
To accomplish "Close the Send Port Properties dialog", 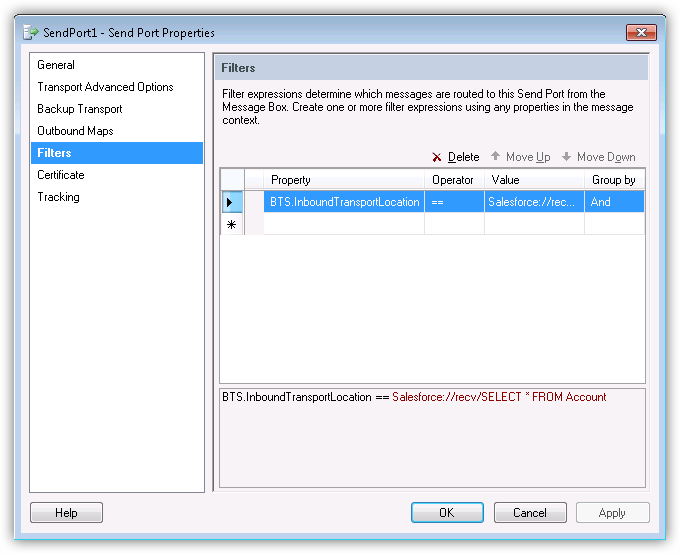I will (640, 32).
